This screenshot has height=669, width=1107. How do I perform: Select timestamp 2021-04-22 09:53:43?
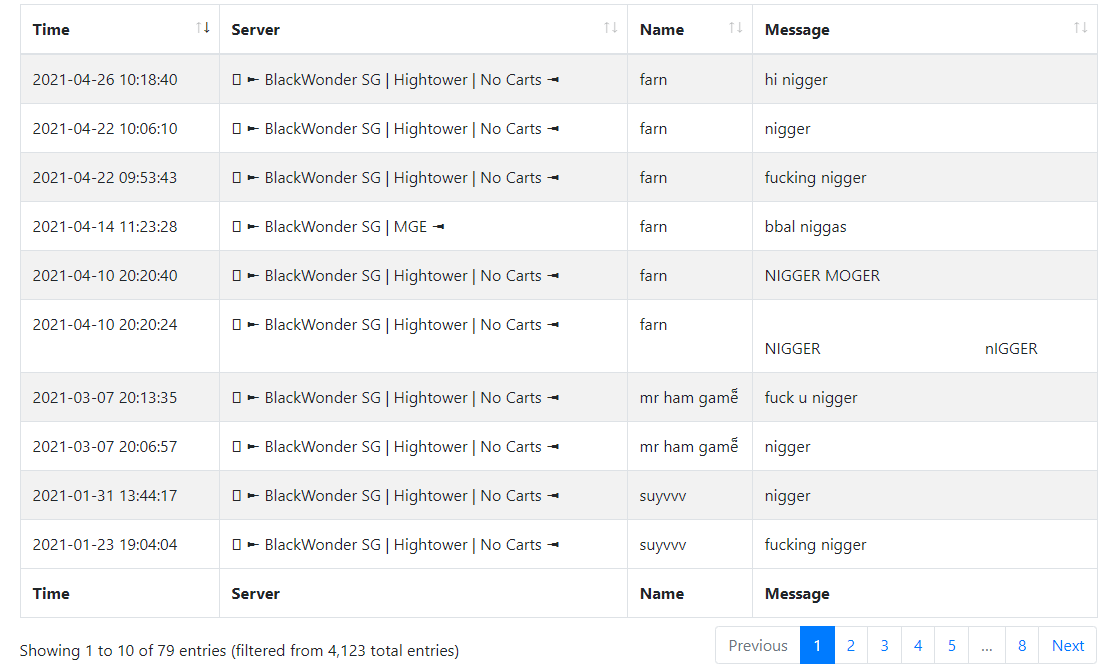click(x=105, y=178)
